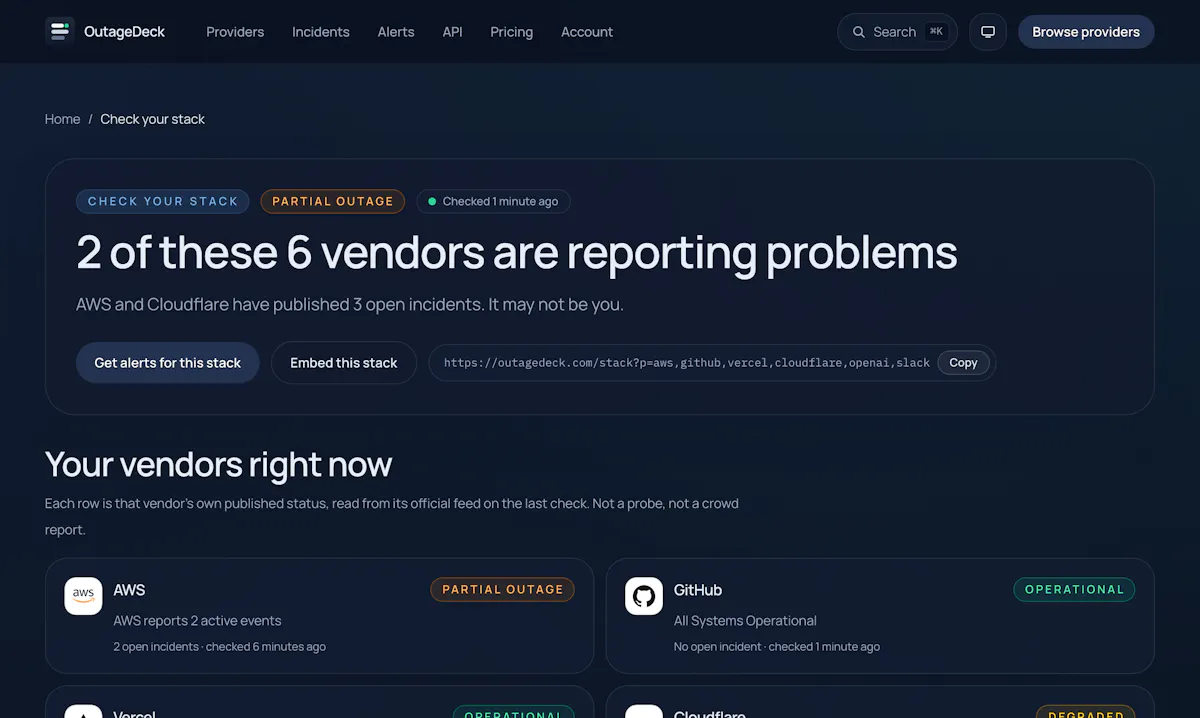This screenshot has width=1200, height=718.
Task: Click the Browse providers button
Action: 1086,32
